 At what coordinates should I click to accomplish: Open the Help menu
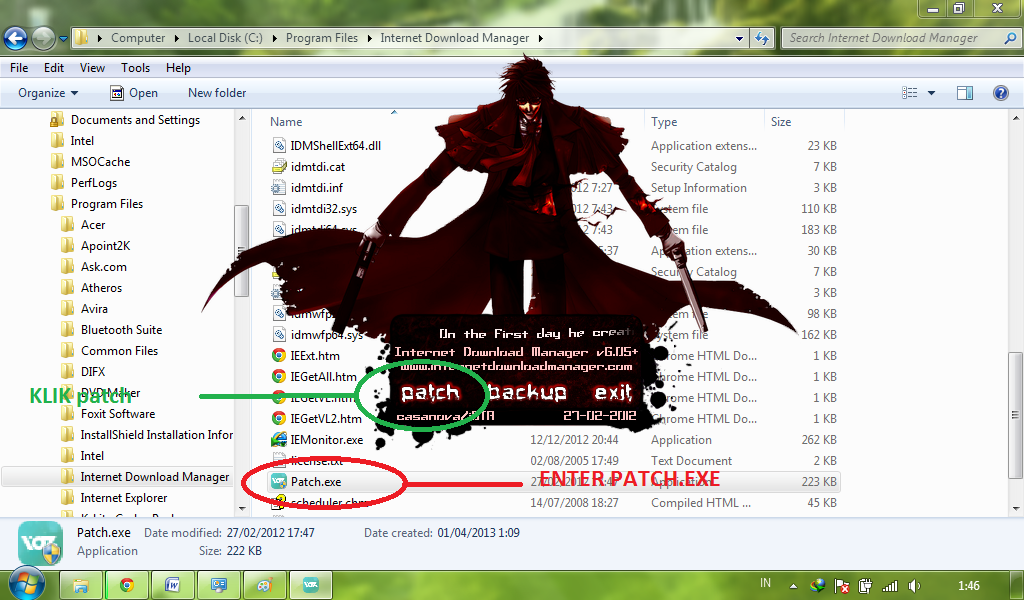click(178, 68)
